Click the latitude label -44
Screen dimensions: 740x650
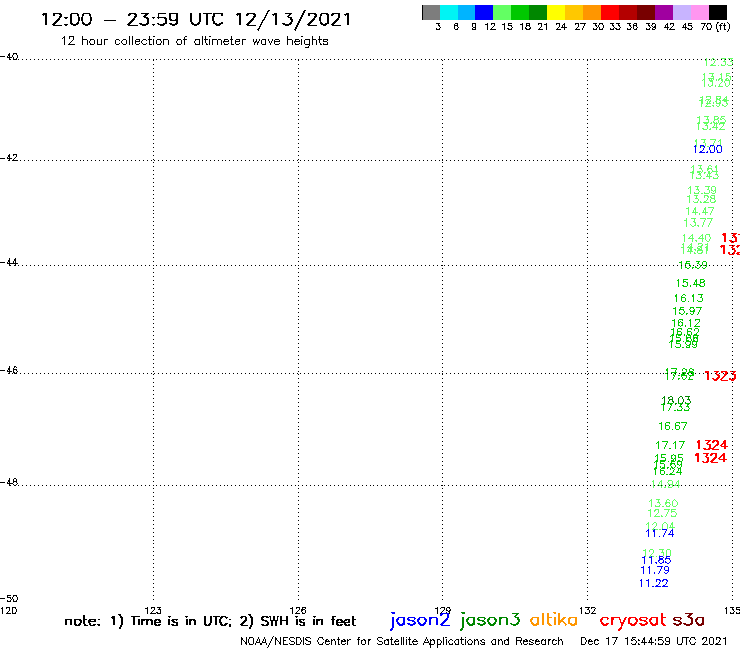(9, 262)
